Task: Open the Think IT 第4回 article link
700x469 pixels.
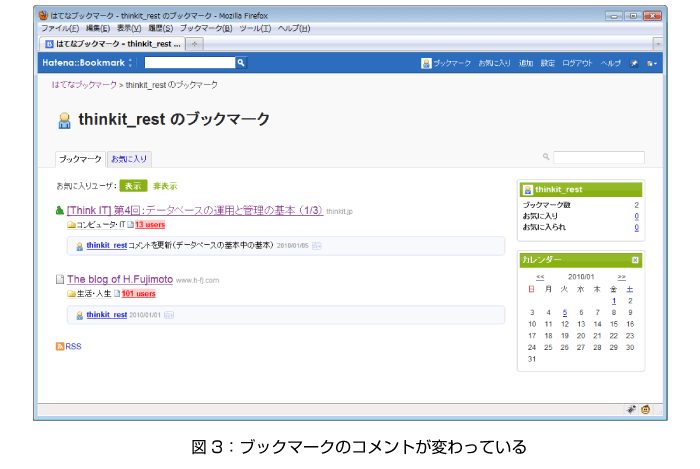Action: tap(195, 210)
